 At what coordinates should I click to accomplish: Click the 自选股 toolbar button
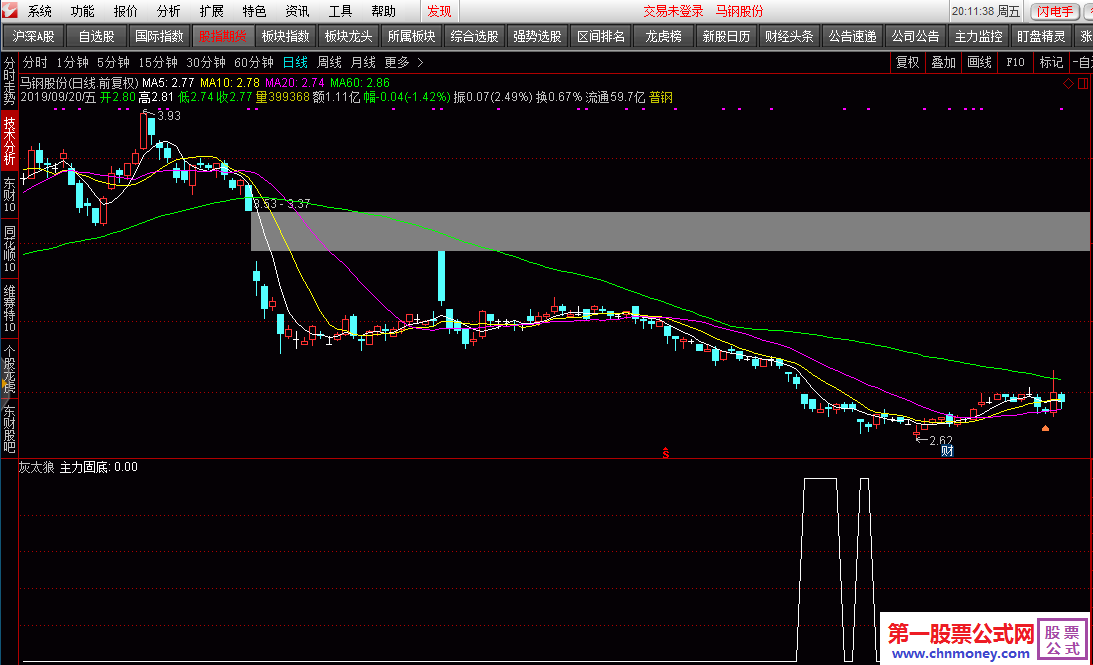tap(96, 36)
